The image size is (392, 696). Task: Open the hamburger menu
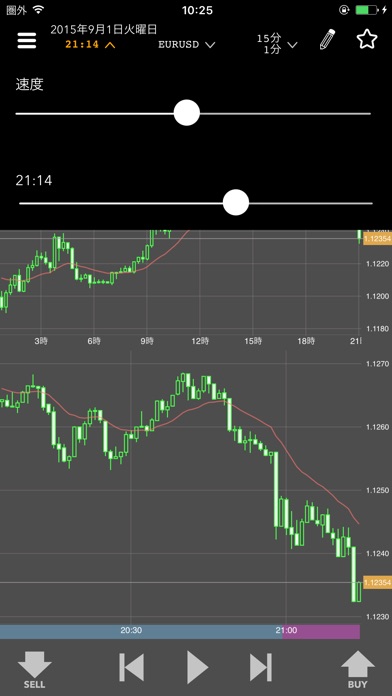pyautogui.click(x=27, y=41)
